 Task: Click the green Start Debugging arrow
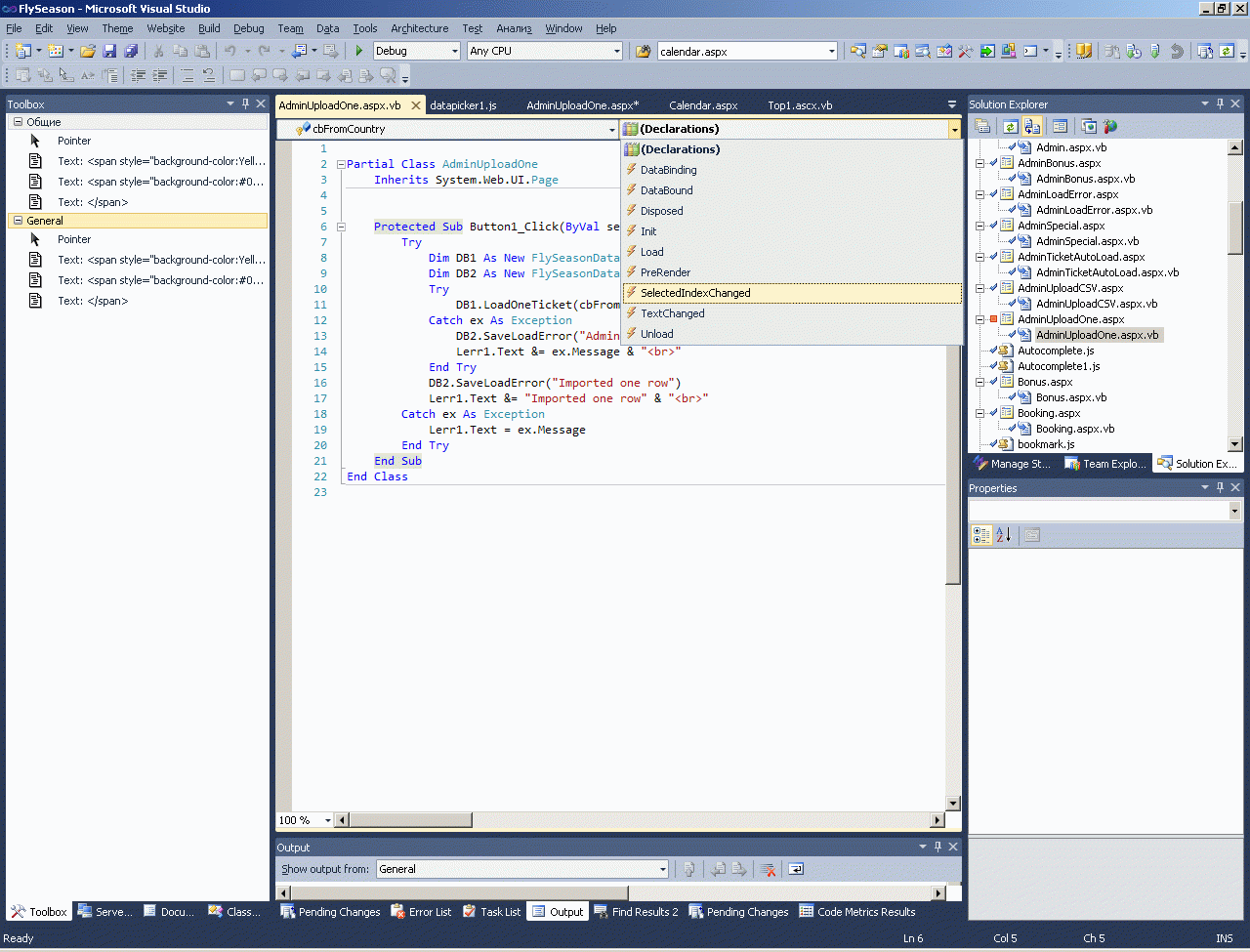pyautogui.click(x=359, y=51)
